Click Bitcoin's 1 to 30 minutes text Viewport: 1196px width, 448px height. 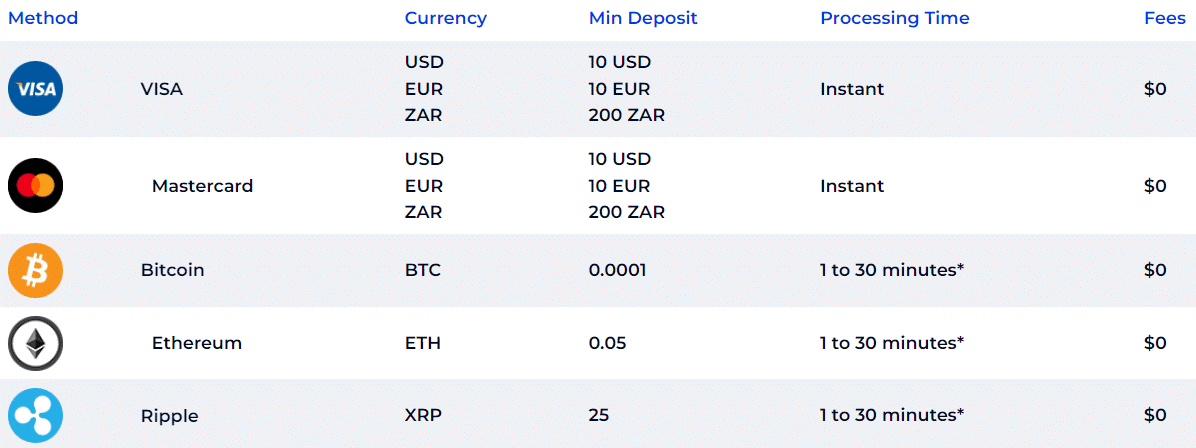[892, 270]
